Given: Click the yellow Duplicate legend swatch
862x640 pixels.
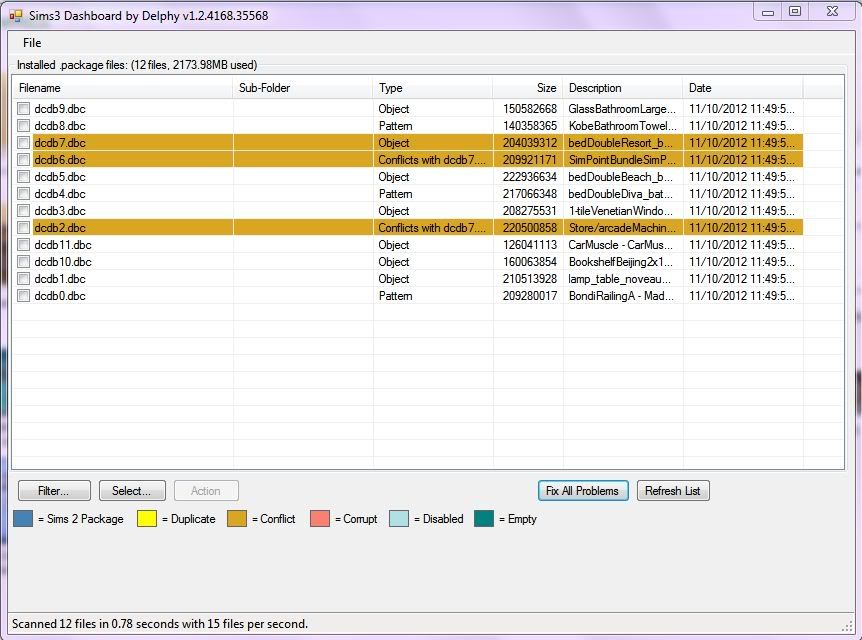Looking at the screenshot, I should click(x=147, y=518).
